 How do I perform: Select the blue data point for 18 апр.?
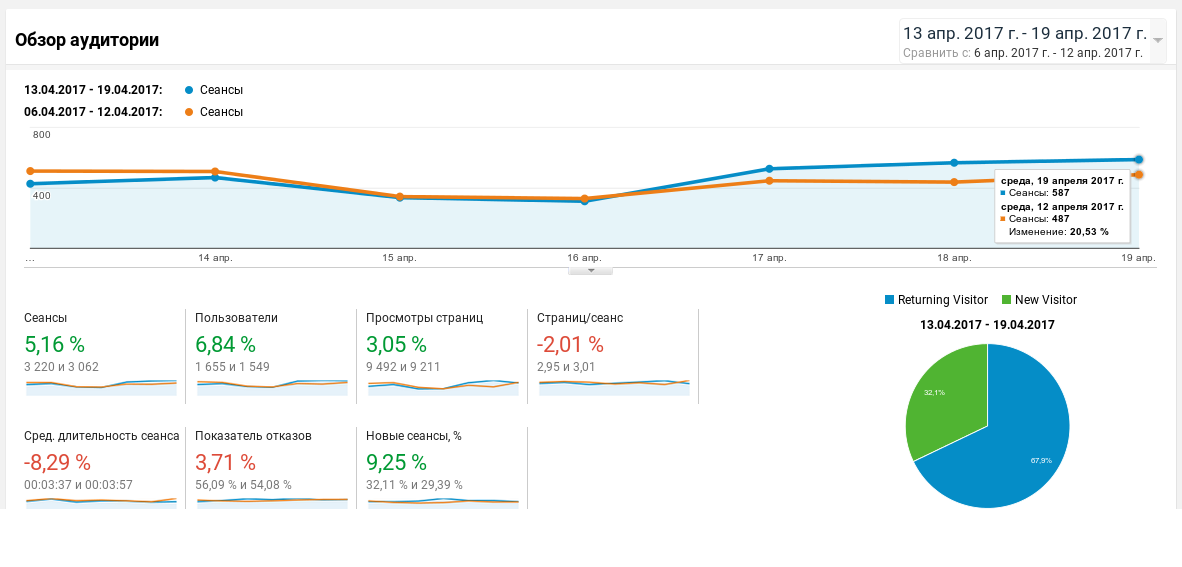coord(954,163)
